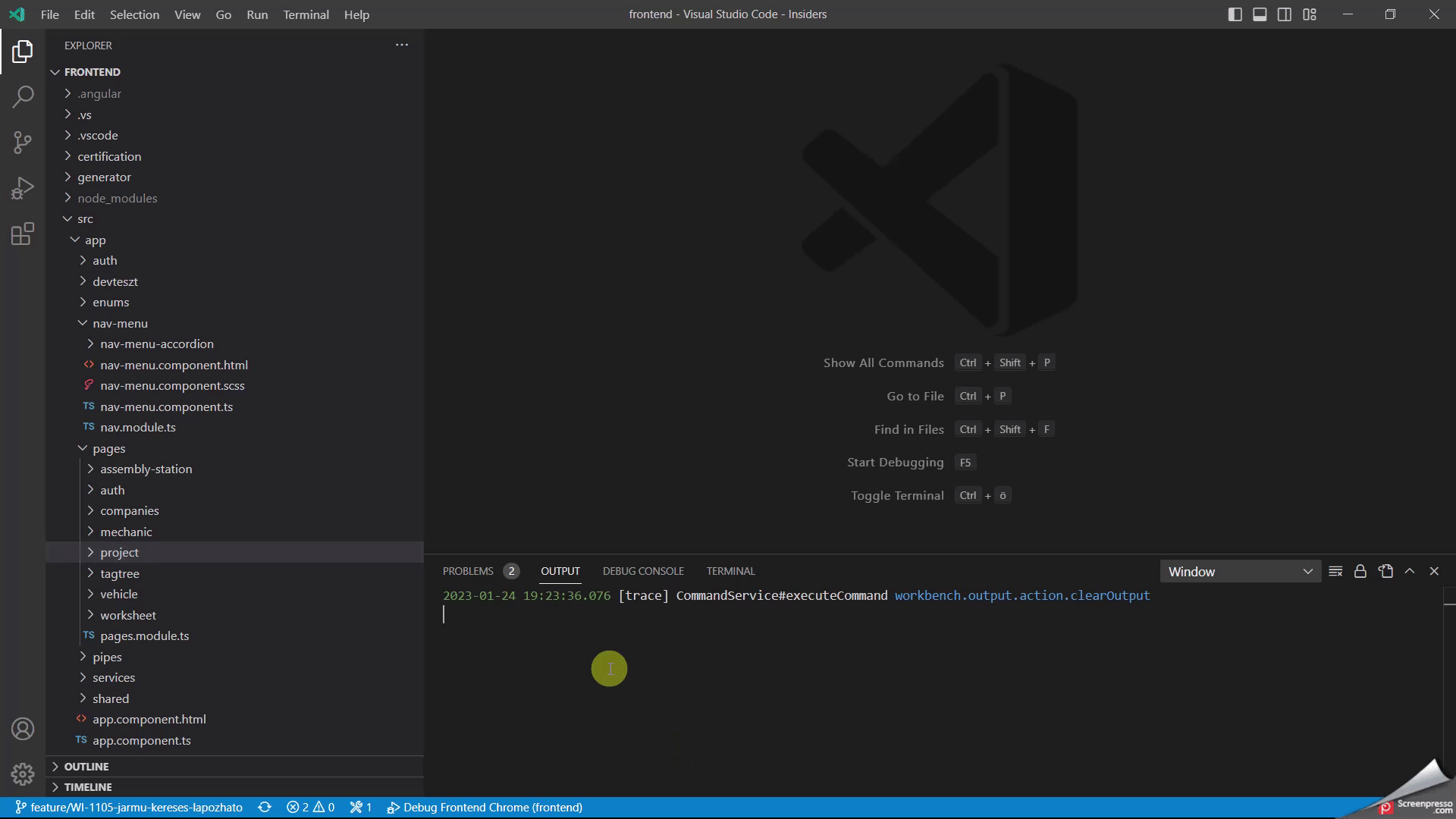Open Manage settings gear icon
This screenshot has height=819, width=1456.
pos(24,773)
